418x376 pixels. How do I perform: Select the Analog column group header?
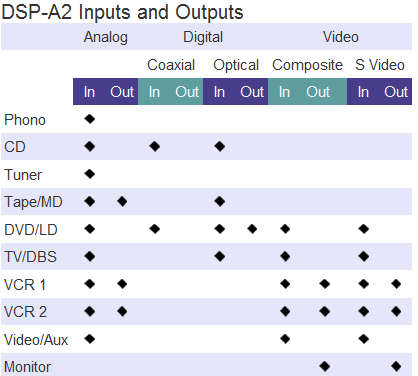[x=106, y=37]
